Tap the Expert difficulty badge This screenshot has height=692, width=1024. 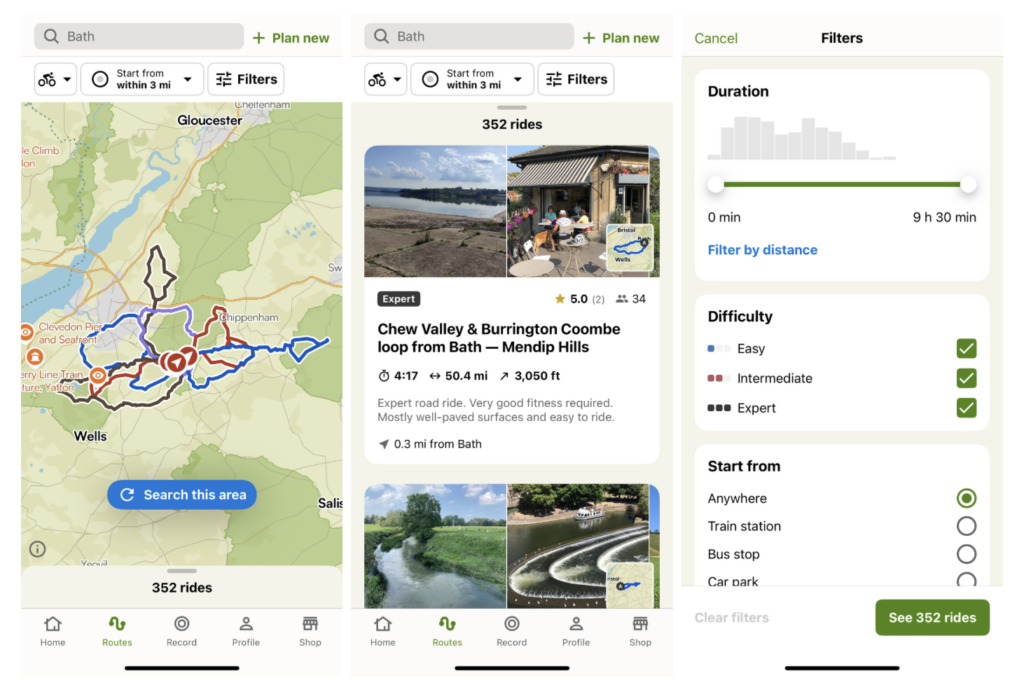coord(398,299)
